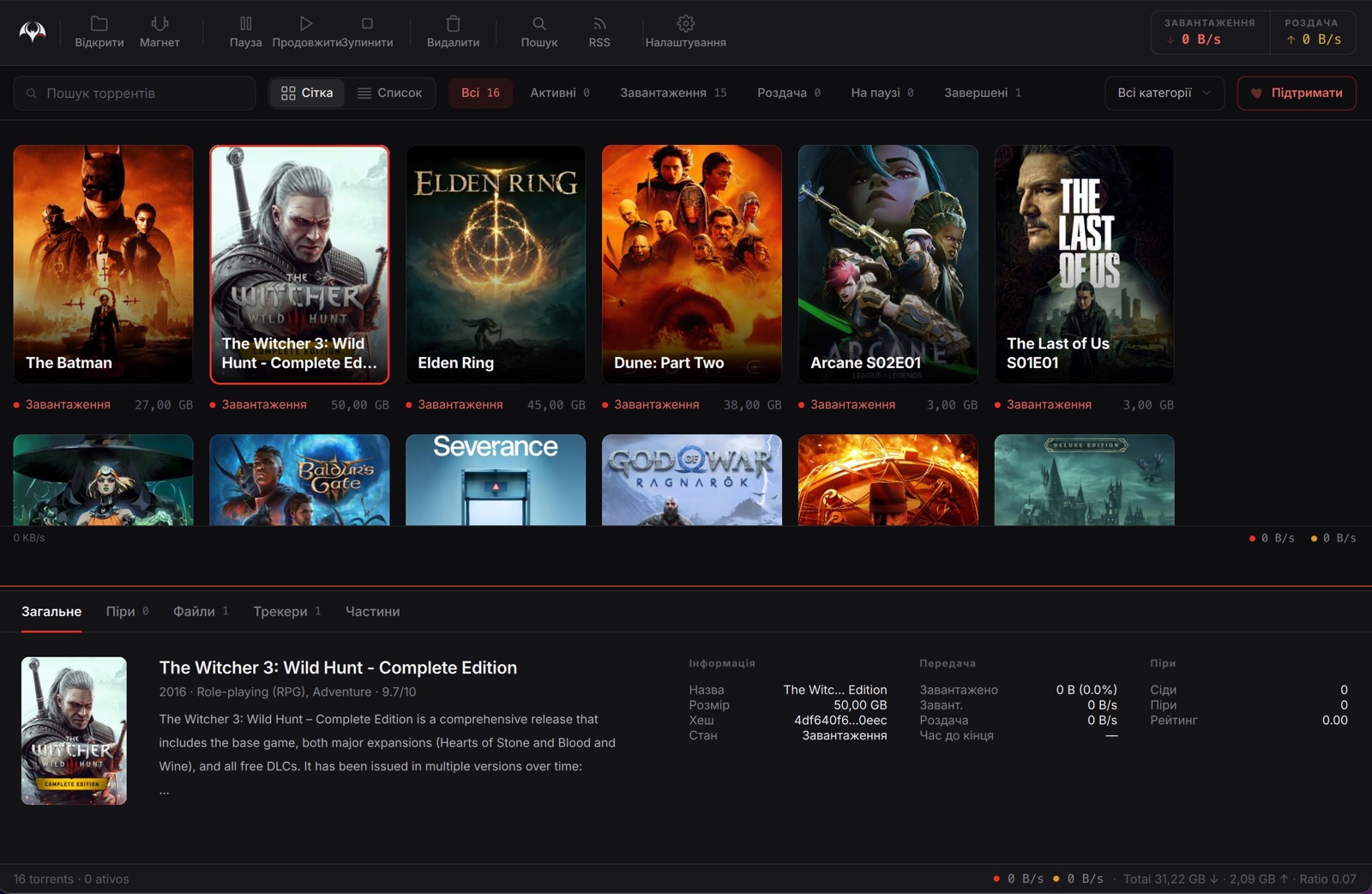Select The Batman poster card
Image resolution: width=1372 pixels, height=894 pixels.
coord(103,264)
